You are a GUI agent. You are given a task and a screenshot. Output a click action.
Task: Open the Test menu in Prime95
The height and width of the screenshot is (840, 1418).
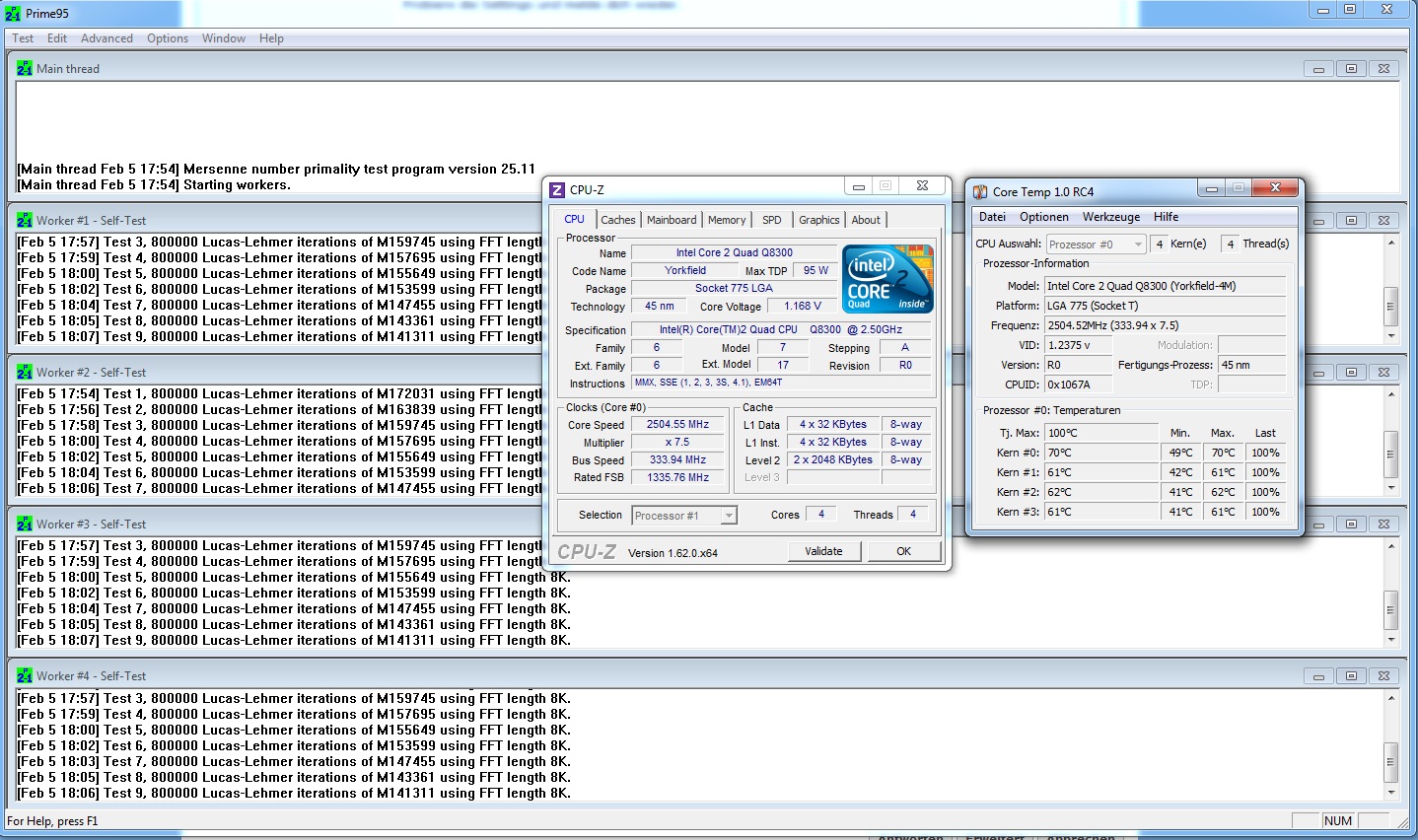point(23,38)
